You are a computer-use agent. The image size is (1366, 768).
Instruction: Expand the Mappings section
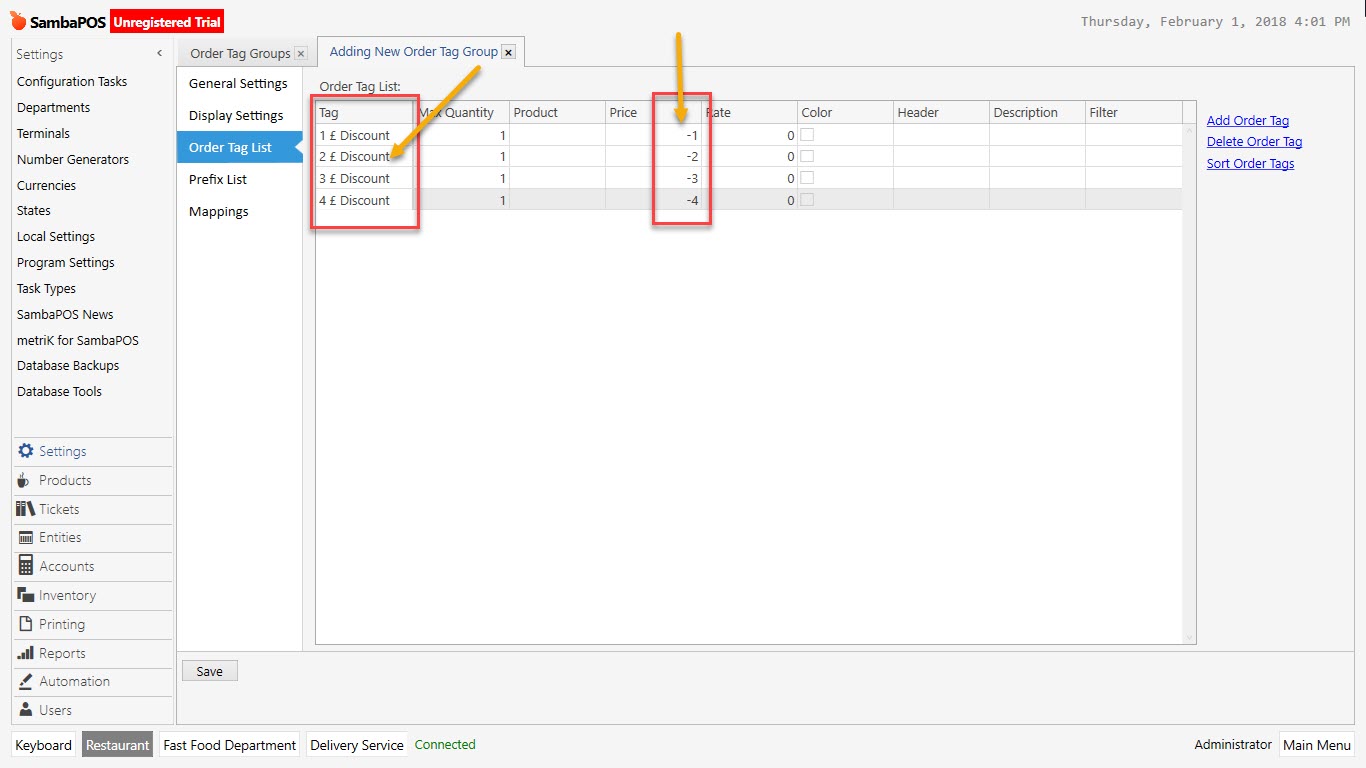pyautogui.click(x=217, y=211)
